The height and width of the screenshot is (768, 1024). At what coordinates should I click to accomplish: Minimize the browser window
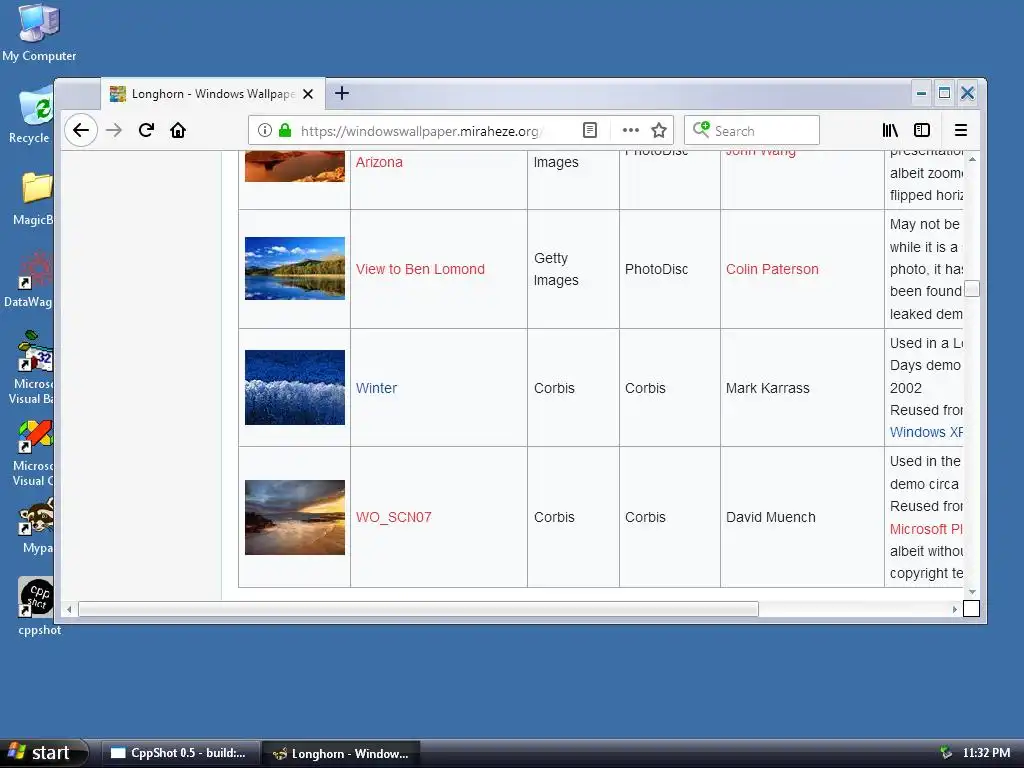921,93
